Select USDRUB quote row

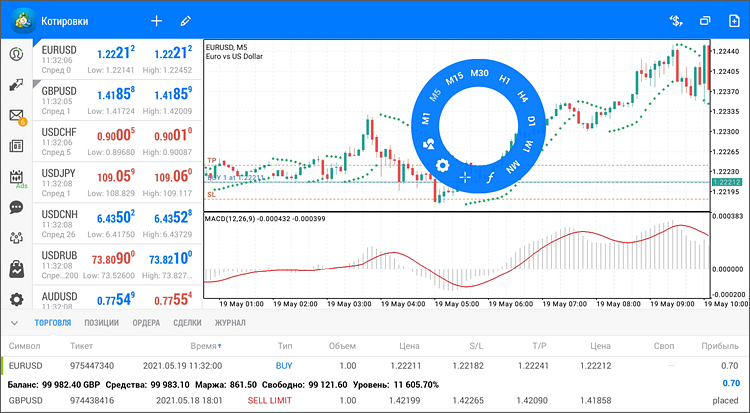pos(118,265)
